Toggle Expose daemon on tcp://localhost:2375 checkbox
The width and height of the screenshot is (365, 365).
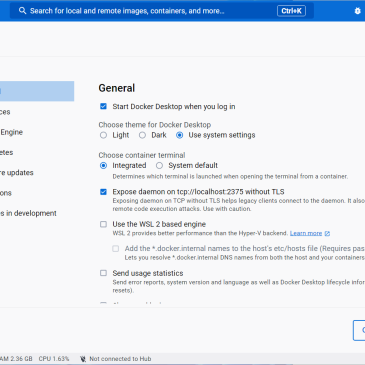pos(103,192)
